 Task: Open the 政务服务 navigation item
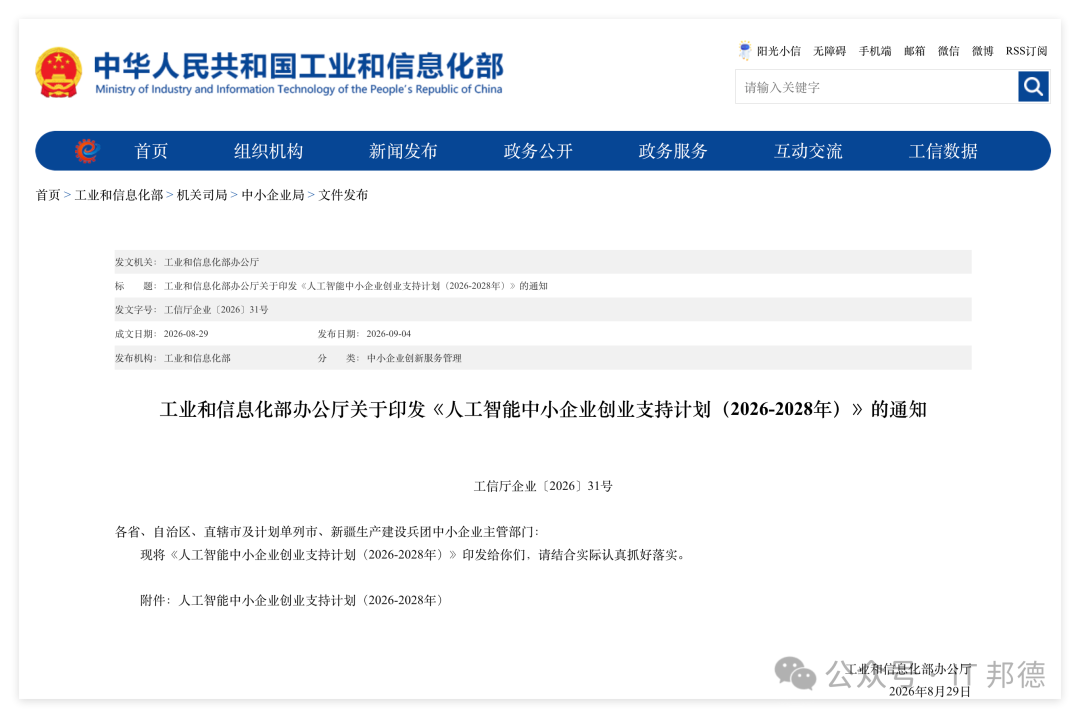point(673,151)
